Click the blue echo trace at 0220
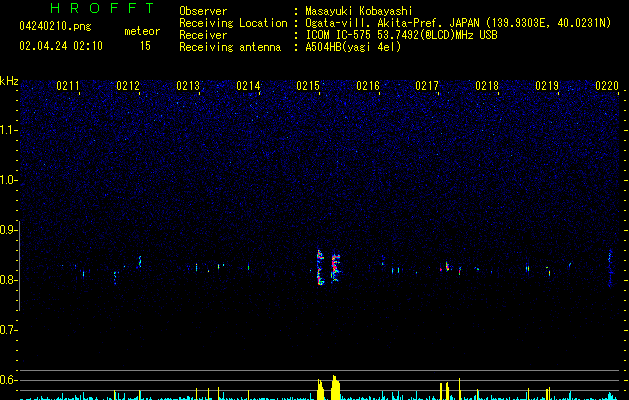The image size is (629, 400). pos(610,268)
